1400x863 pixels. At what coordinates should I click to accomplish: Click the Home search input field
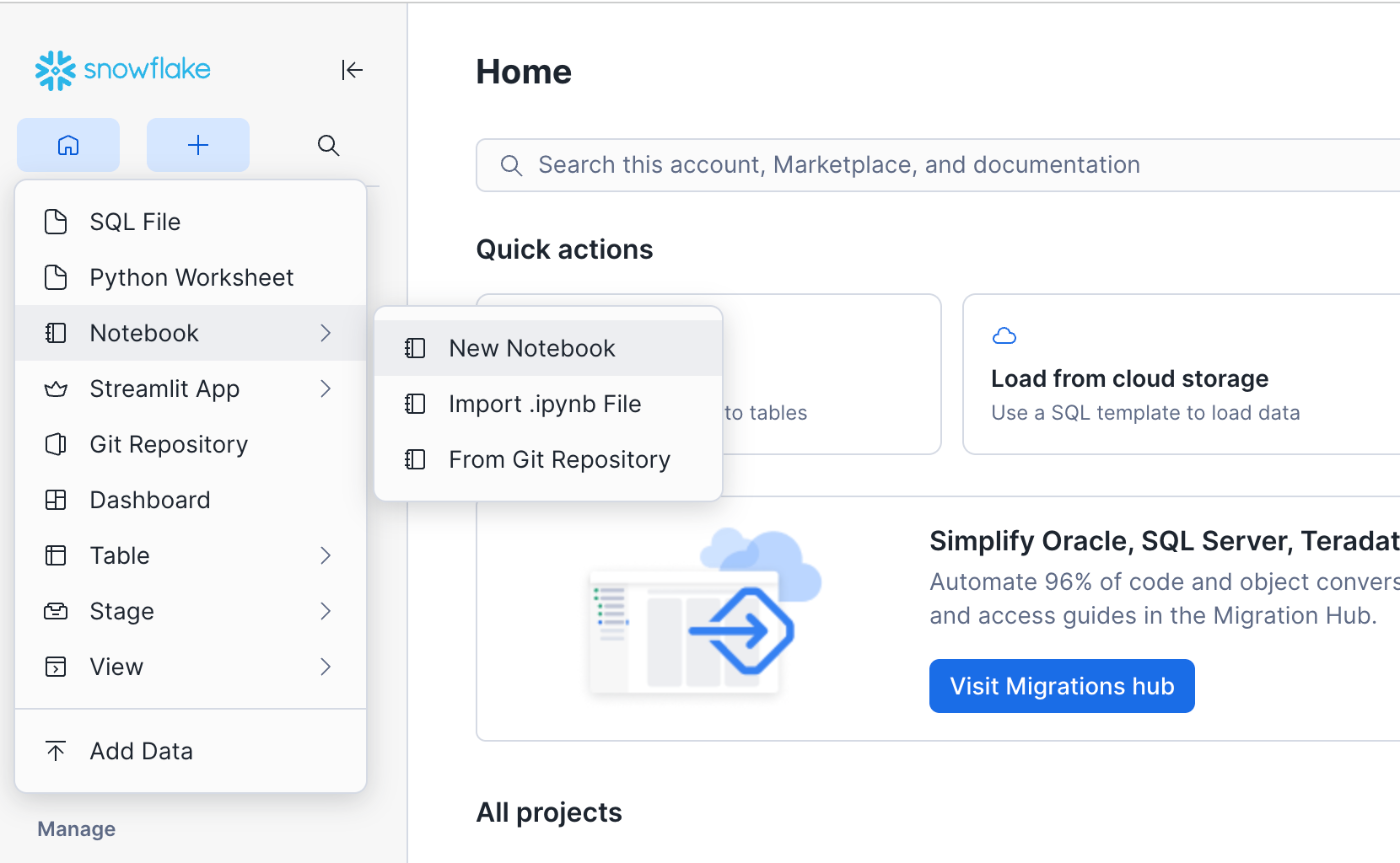coord(938,165)
